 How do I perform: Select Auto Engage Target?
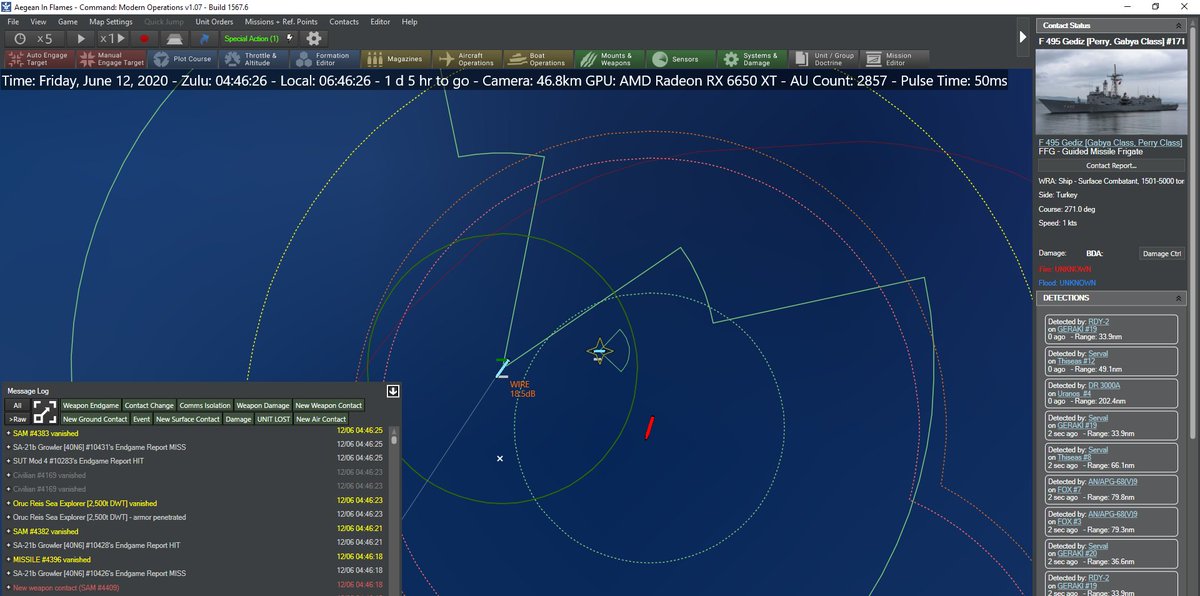(x=38, y=59)
